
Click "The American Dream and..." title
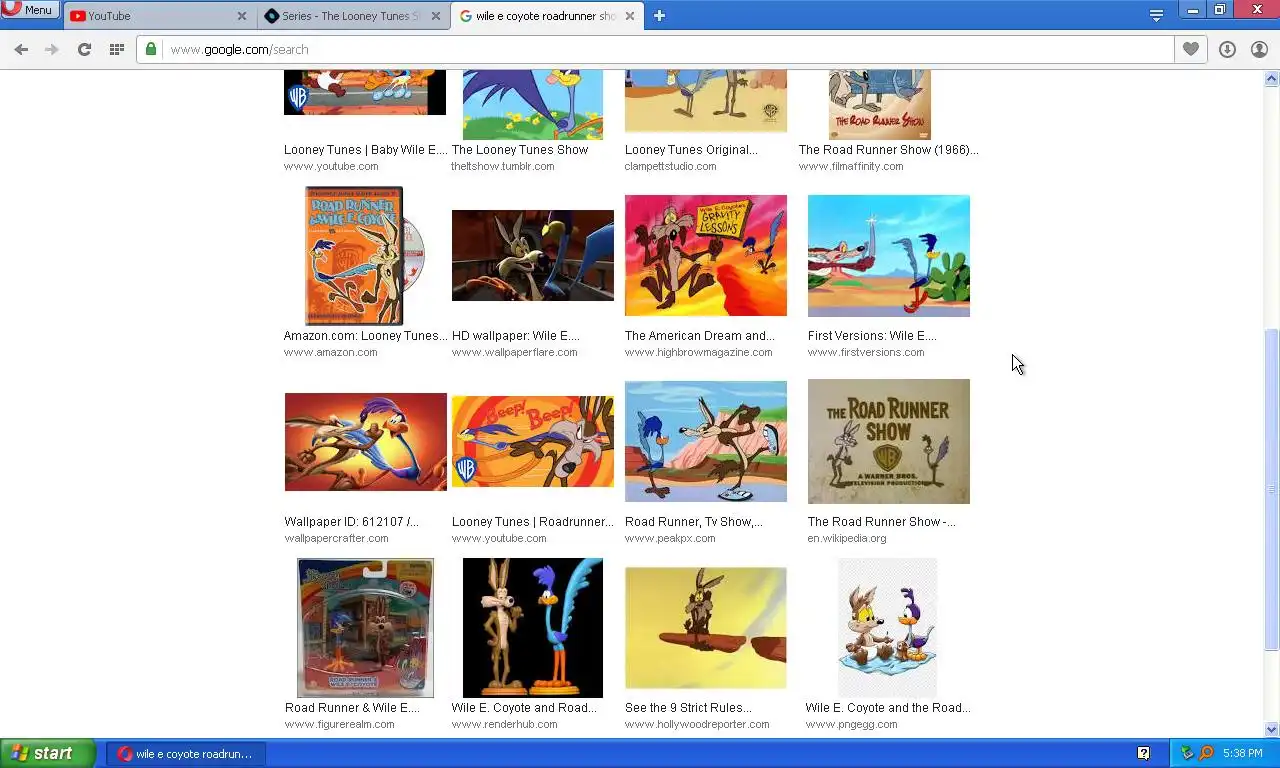(700, 336)
